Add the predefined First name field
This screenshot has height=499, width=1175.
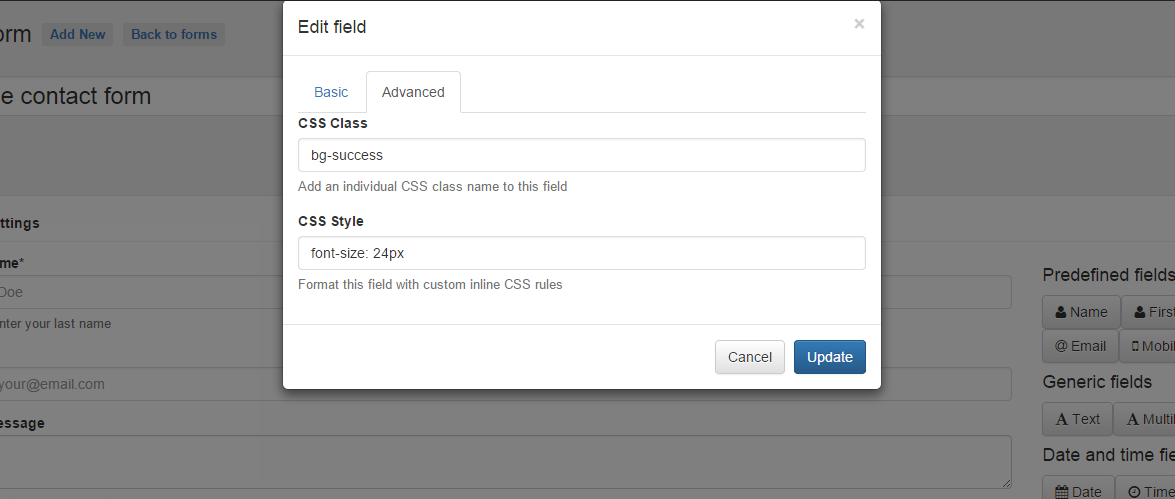1149,312
